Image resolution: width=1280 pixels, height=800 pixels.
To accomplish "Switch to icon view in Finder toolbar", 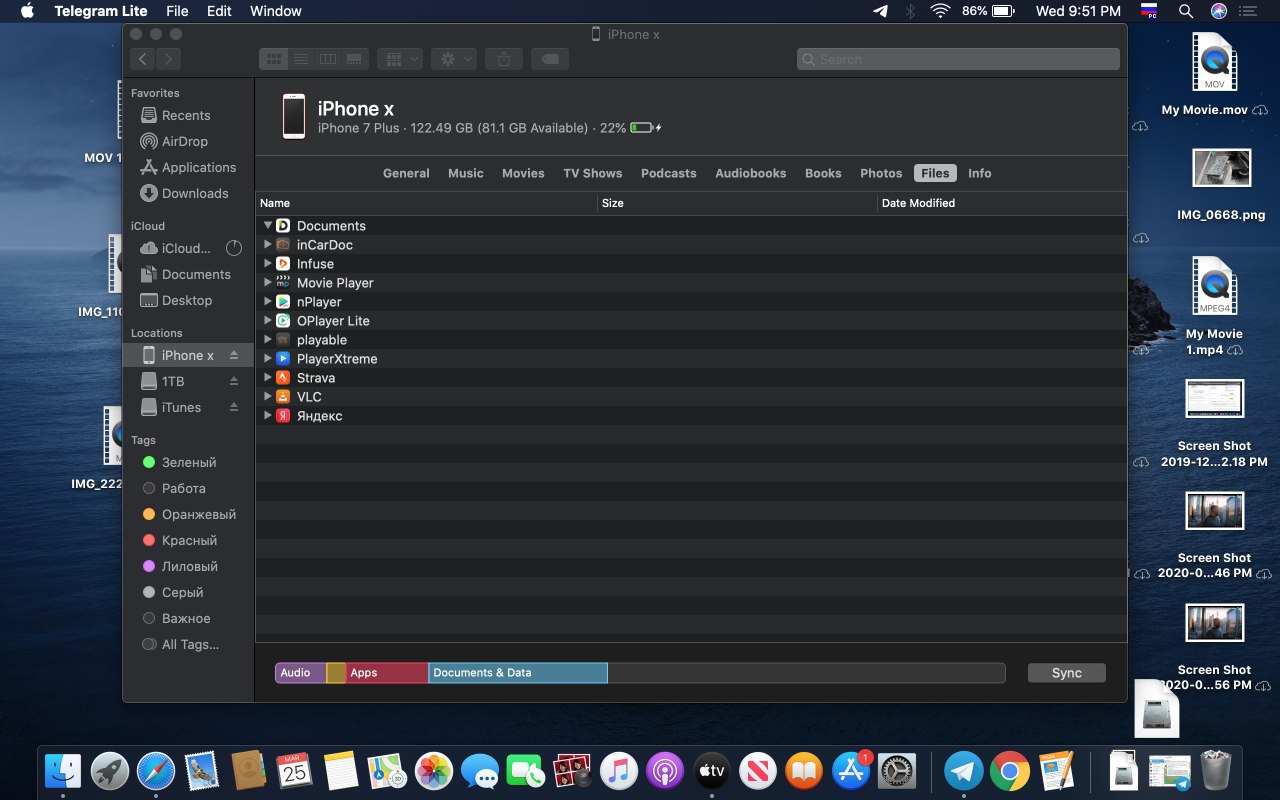I will pyautogui.click(x=272, y=59).
